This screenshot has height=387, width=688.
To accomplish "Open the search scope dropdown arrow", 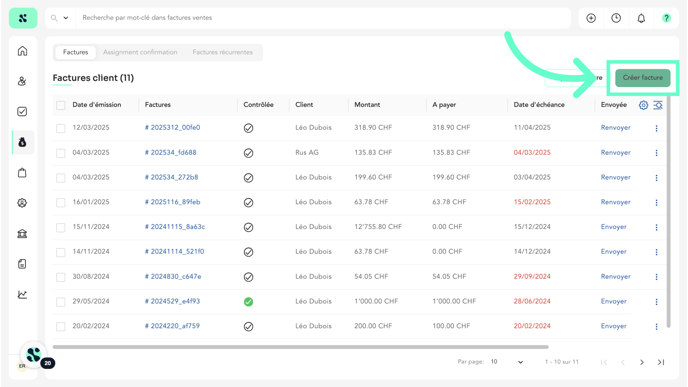I will click(x=66, y=18).
